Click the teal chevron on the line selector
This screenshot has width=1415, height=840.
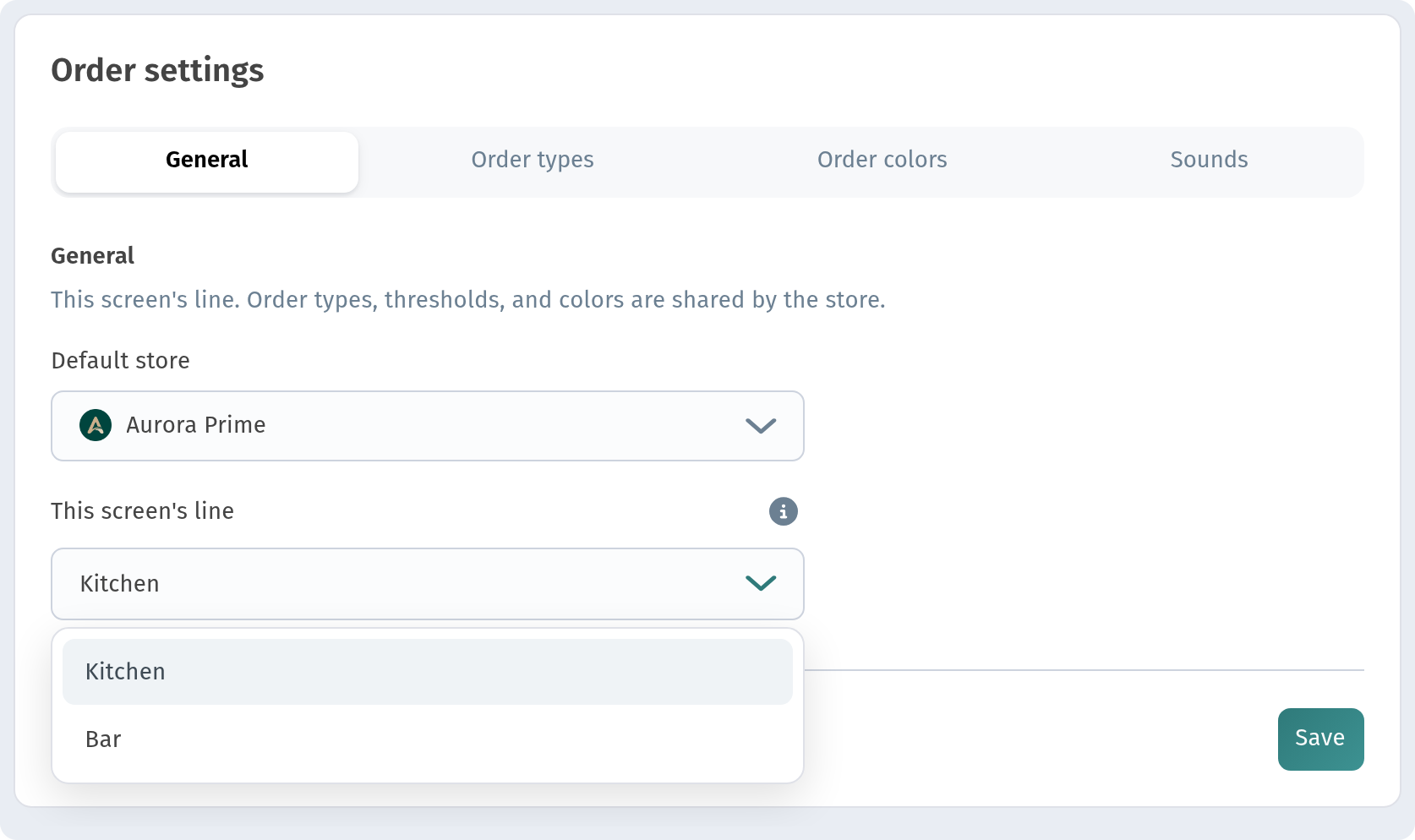(x=761, y=583)
